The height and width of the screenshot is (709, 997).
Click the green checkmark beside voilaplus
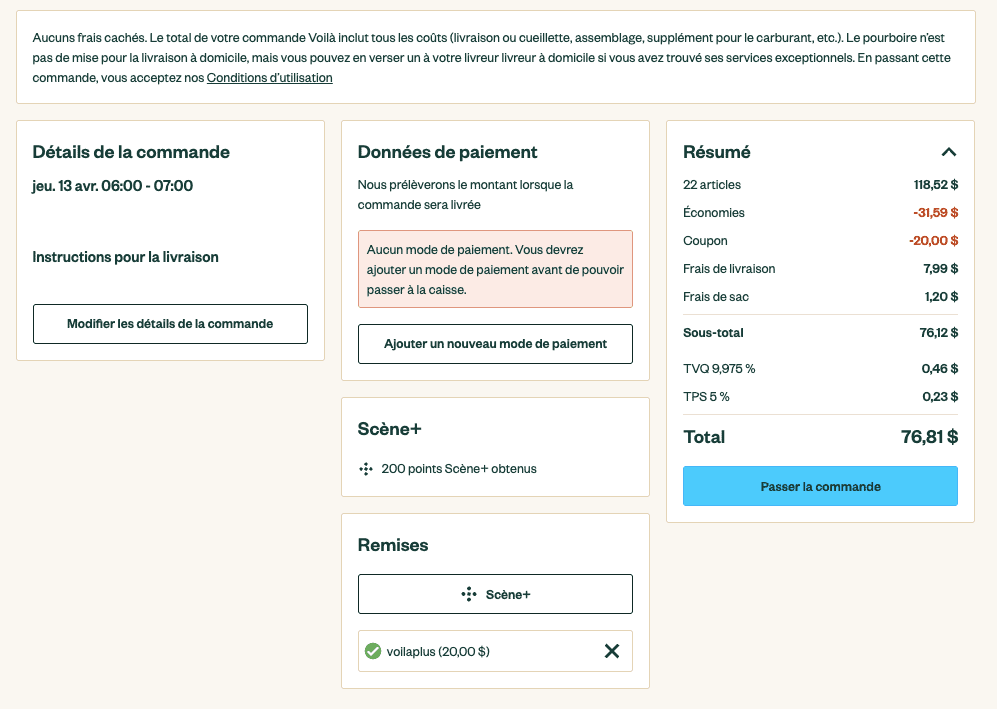pyautogui.click(x=373, y=651)
